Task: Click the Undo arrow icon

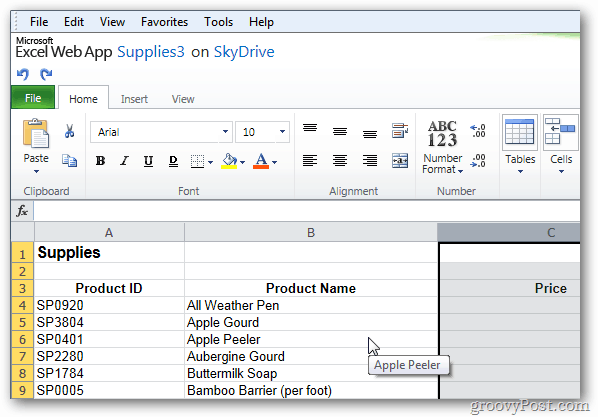Action: (23, 74)
